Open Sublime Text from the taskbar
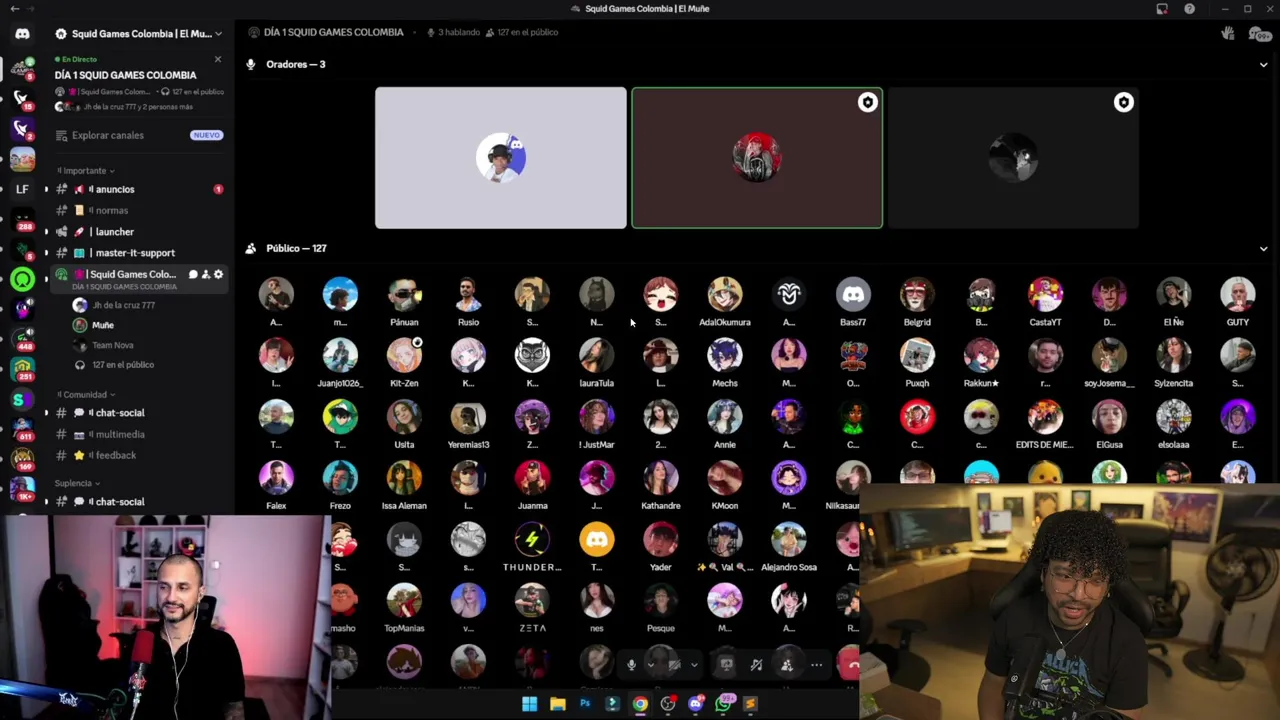This screenshot has width=1280, height=720. 750,704
